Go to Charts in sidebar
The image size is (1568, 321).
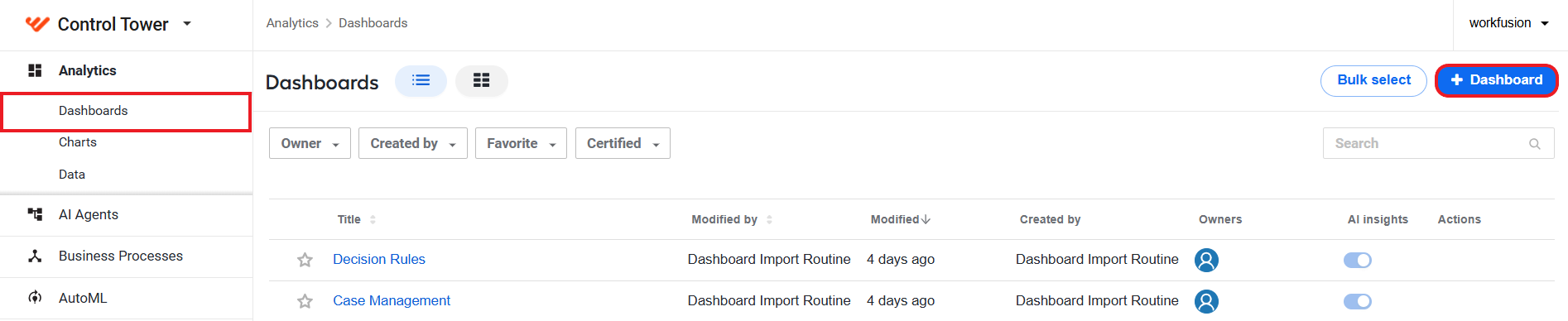click(x=78, y=142)
